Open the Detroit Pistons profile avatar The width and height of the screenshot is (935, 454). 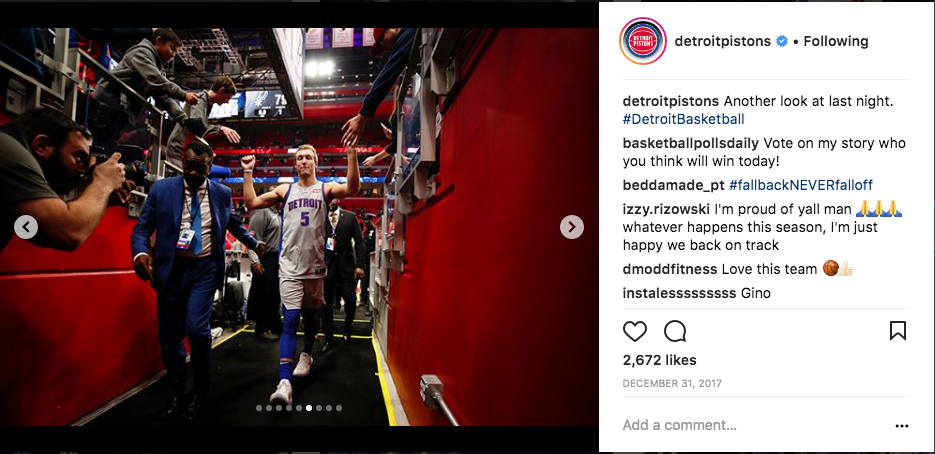643,41
